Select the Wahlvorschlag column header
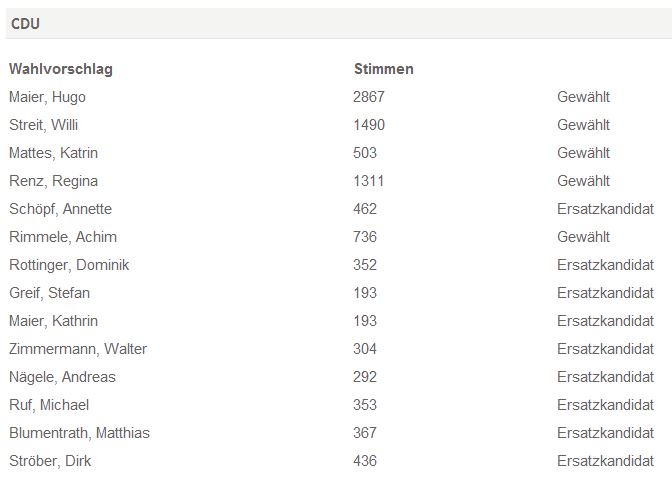Screen dimensions: 672x483 pyautogui.click(x=61, y=69)
